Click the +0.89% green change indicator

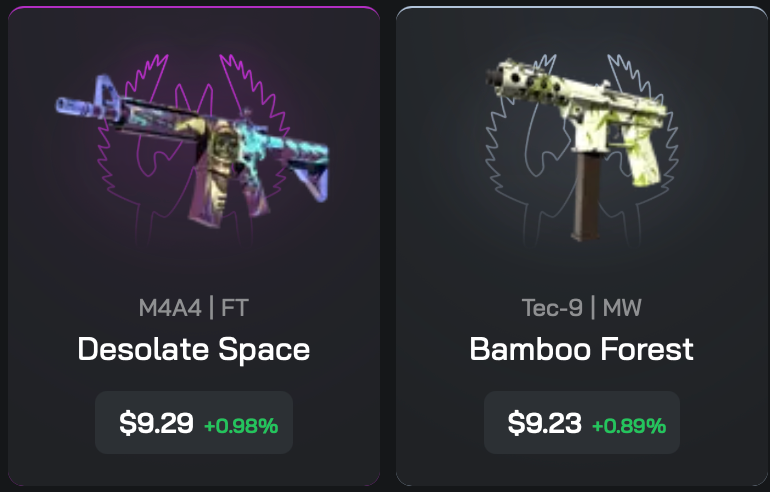tap(629, 426)
